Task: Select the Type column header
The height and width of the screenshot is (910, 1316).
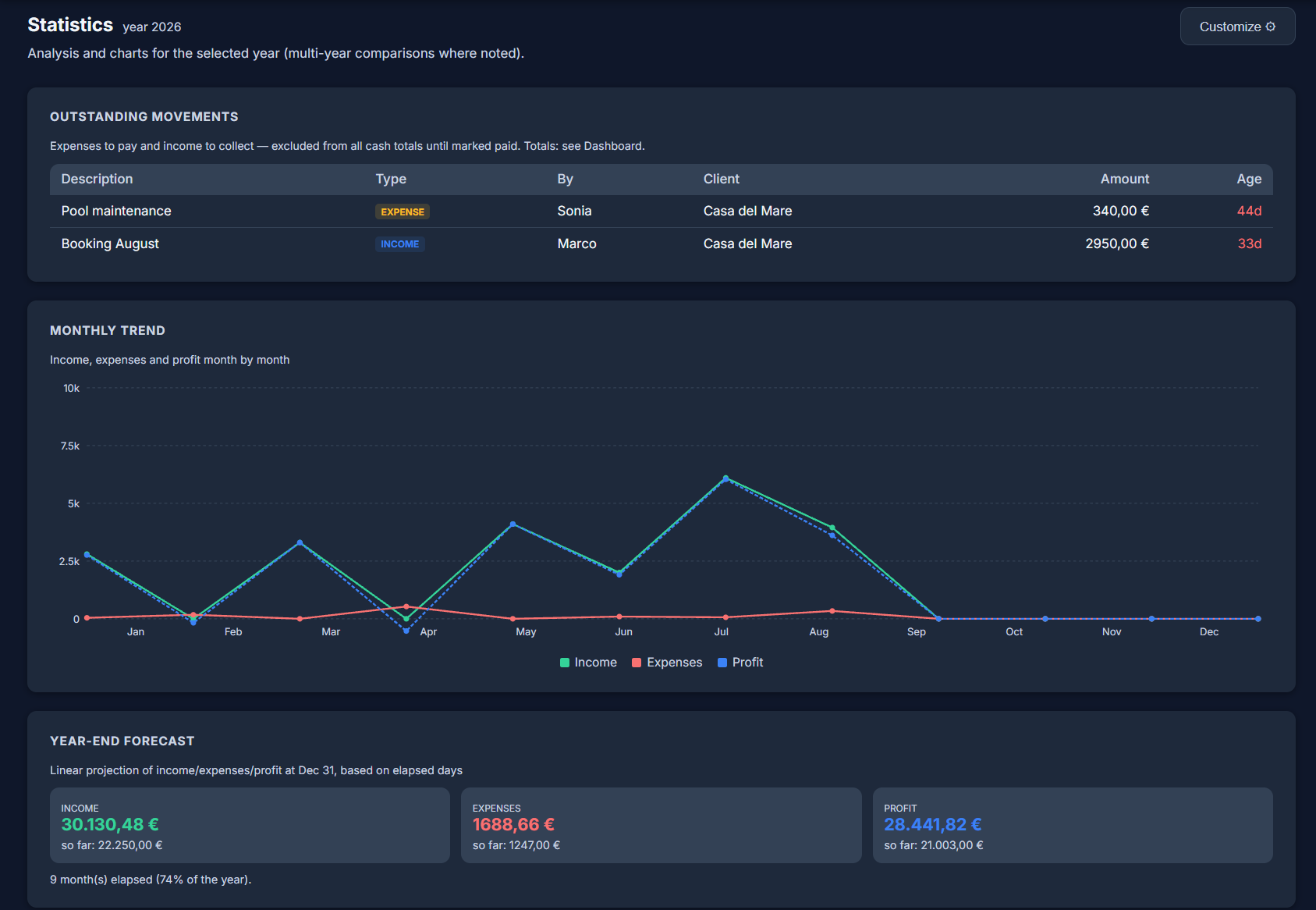Action: point(391,179)
